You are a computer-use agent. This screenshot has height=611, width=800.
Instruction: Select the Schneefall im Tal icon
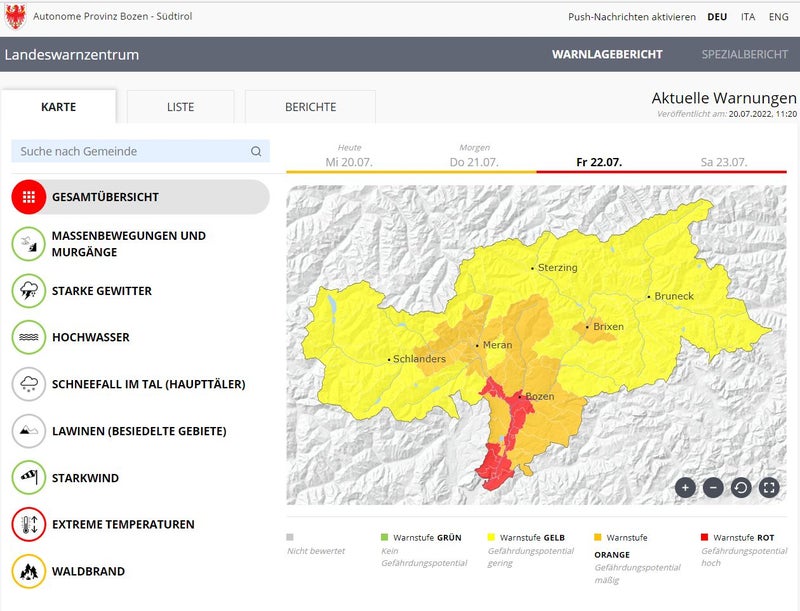point(29,384)
